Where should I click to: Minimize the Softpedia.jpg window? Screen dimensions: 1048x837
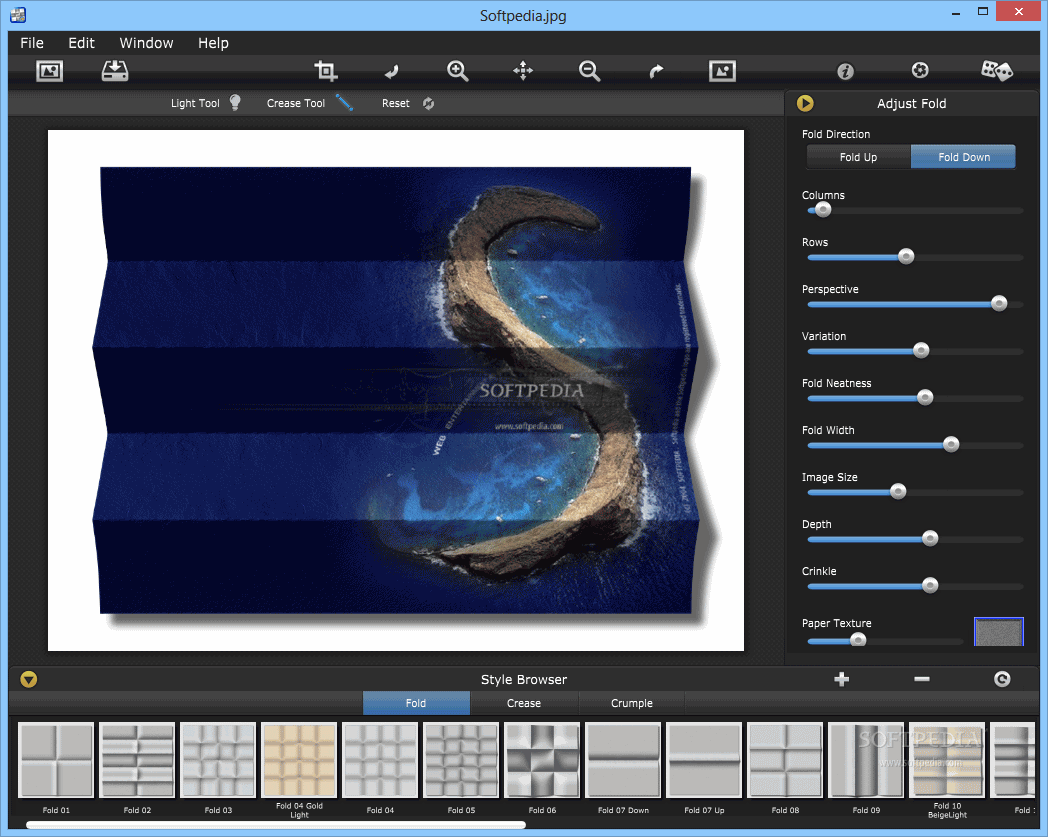click(956, 13)
